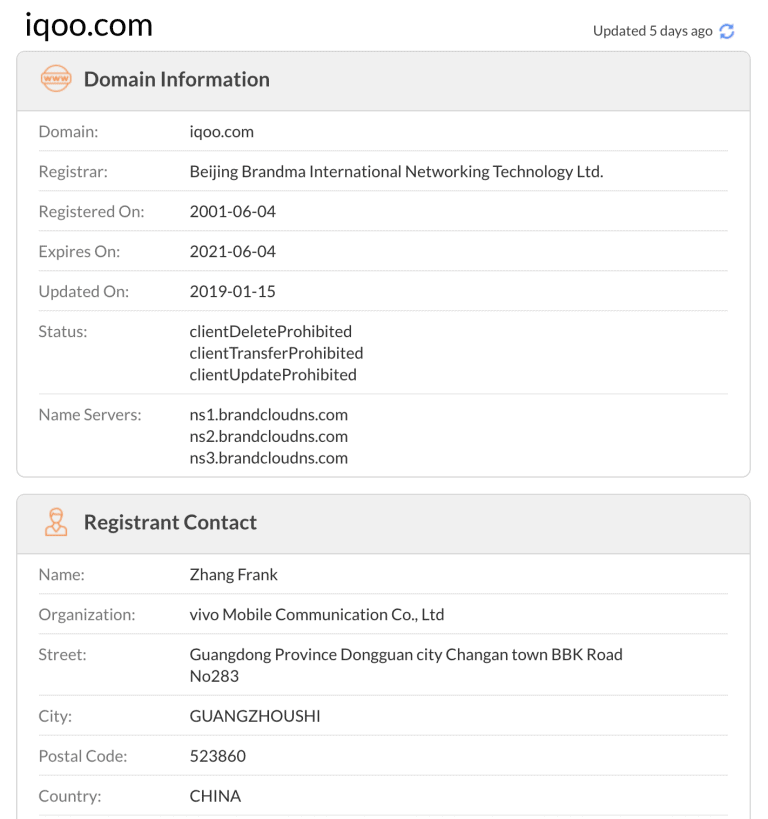
Task: Click the Domain Information heading
Action: tap(177, 79)
